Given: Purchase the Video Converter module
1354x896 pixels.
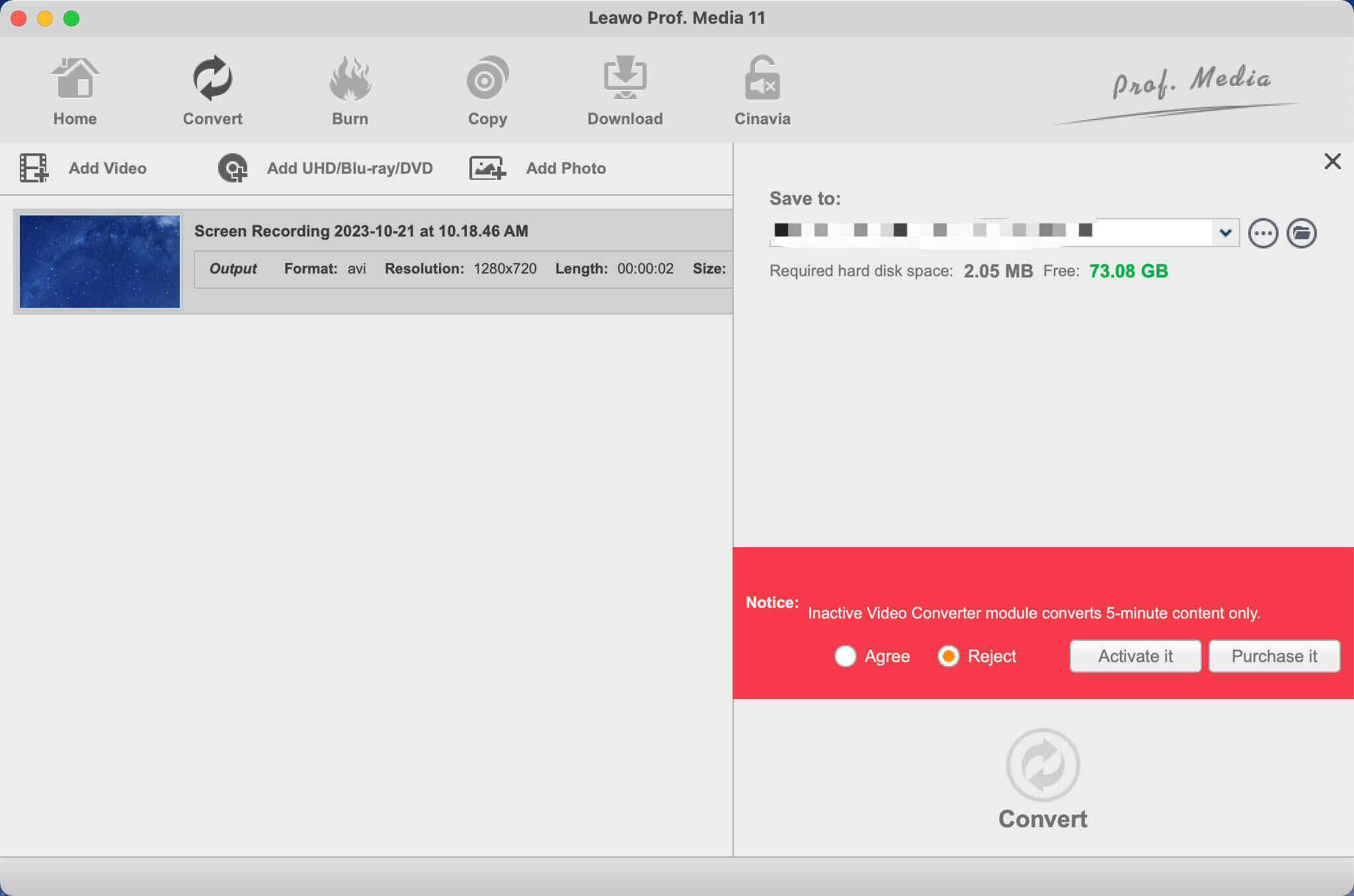Looking at the screenshot, I should [x=1274, y=656].
